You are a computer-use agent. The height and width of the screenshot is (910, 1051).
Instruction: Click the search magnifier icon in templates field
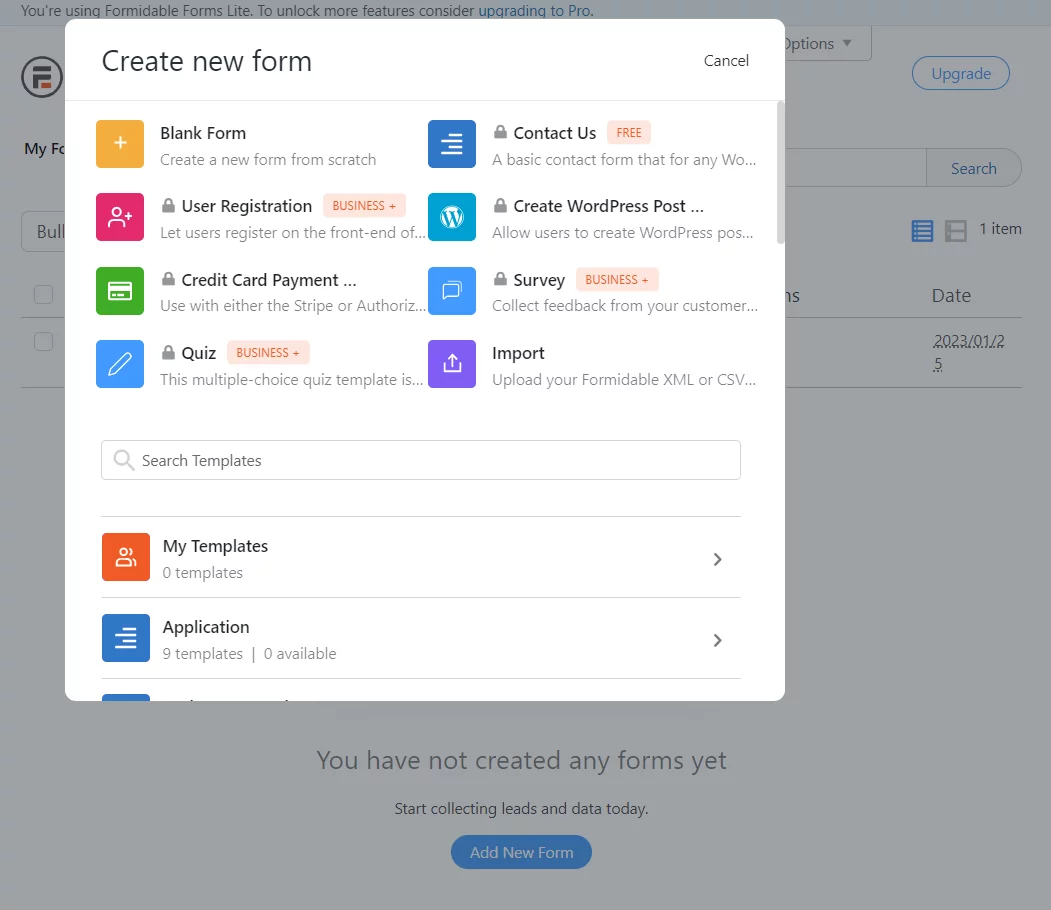[123, 460]
